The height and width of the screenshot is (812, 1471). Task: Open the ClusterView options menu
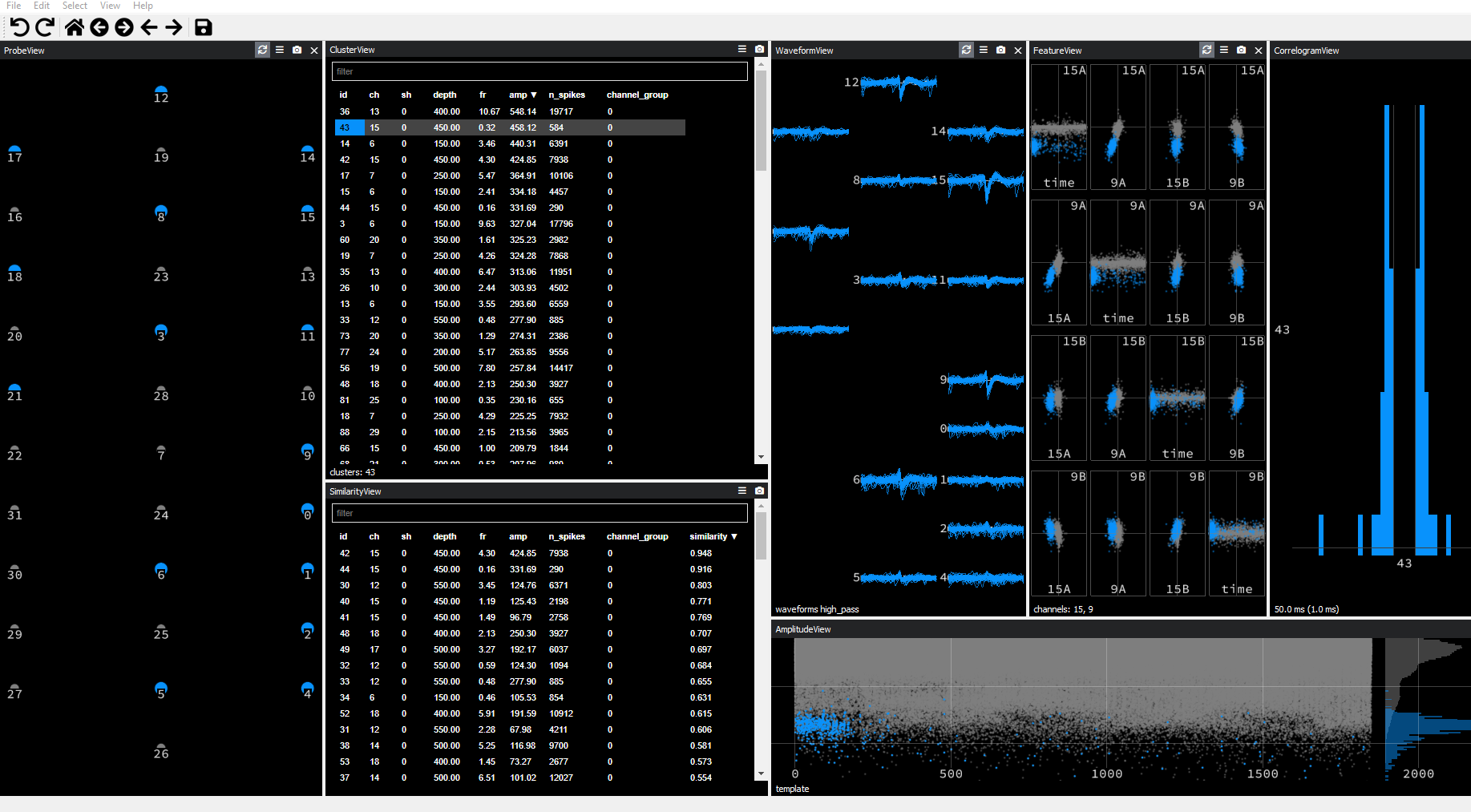click(742, 48)
